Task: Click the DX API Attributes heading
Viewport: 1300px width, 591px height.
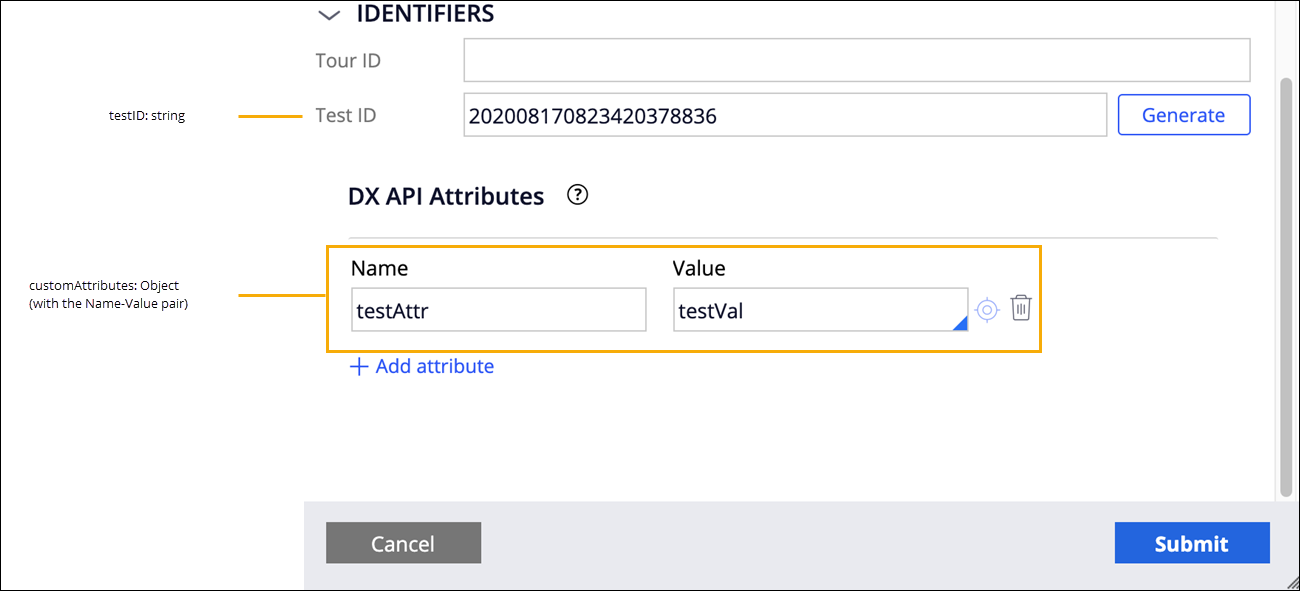Action: pyautogui.click(x=445, y=196)
